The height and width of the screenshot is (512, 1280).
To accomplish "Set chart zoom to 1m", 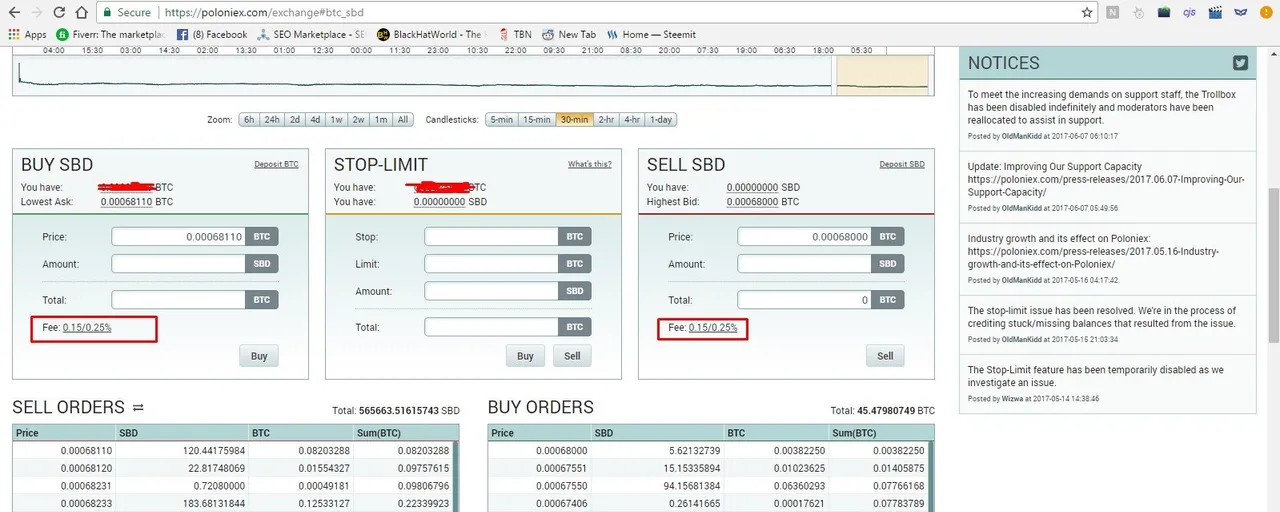I will tap(381, 119).
